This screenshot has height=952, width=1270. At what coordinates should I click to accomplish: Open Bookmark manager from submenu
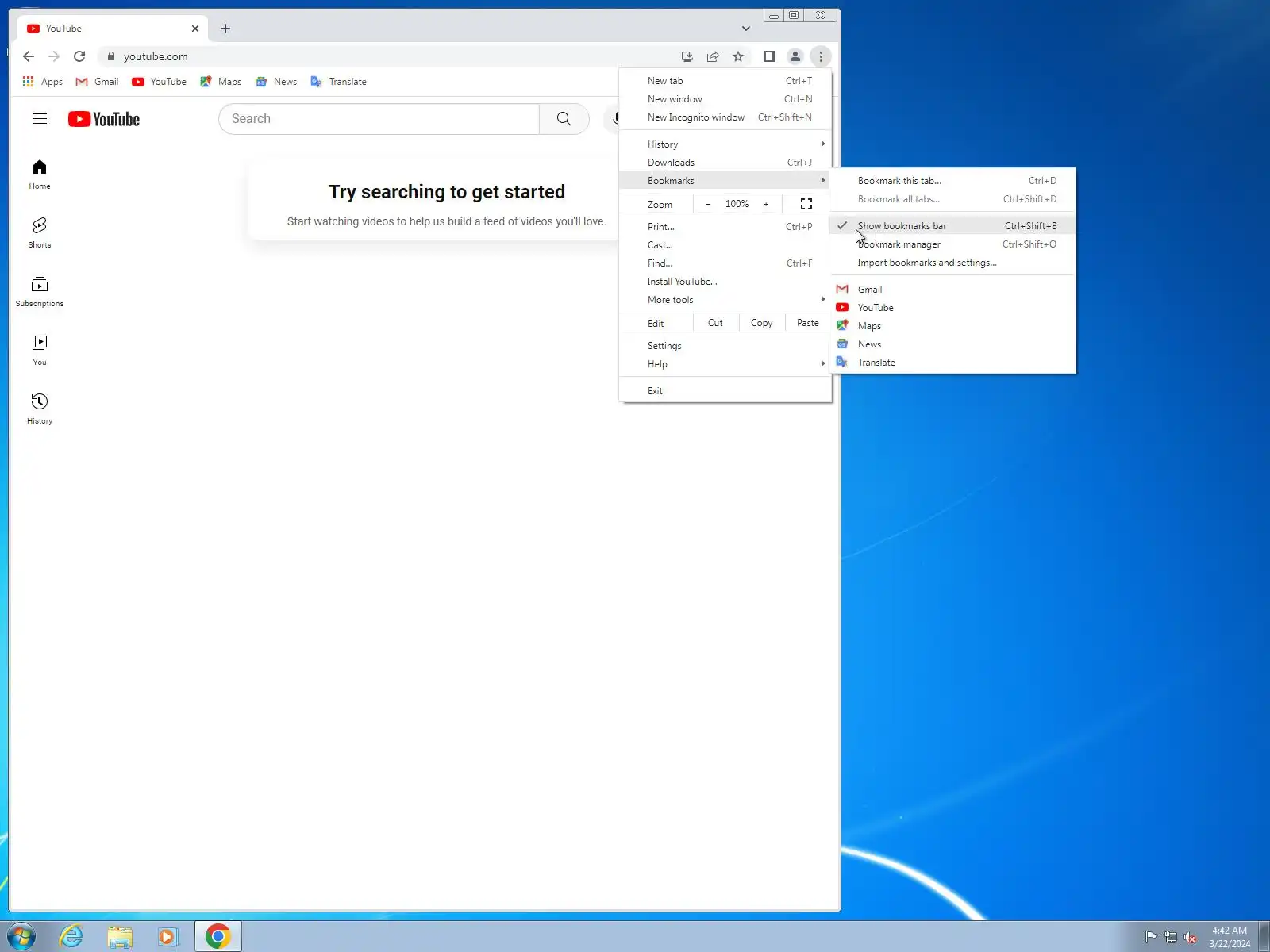[952, 244]
